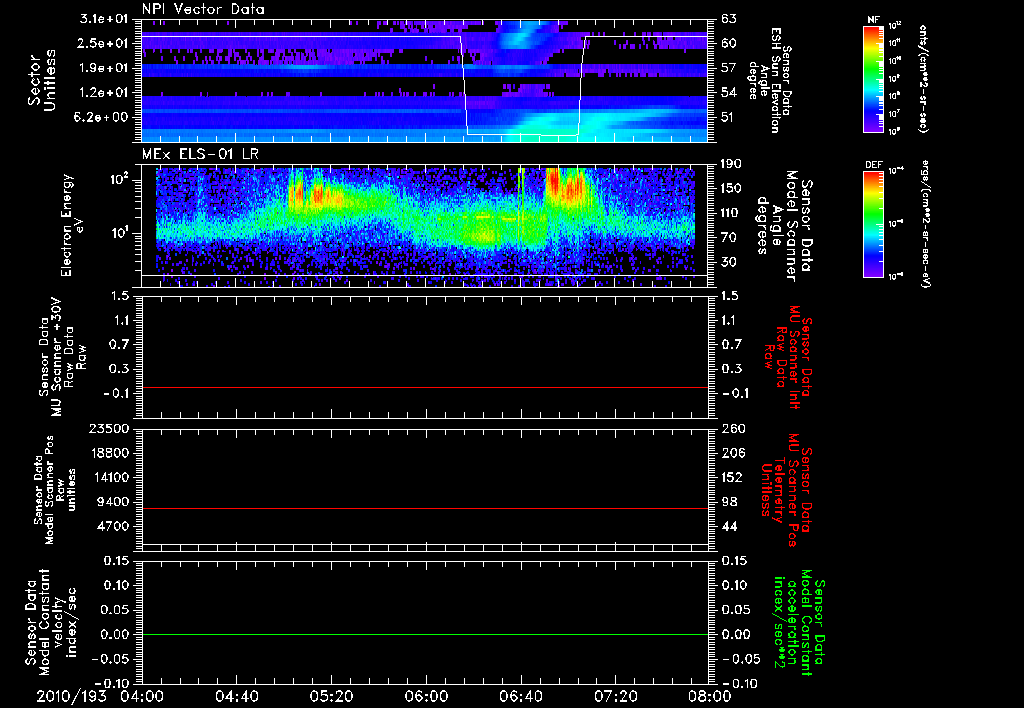Click the '08:00' time axis label
This screenshot has width=1024, height=708.
[710, 696]
